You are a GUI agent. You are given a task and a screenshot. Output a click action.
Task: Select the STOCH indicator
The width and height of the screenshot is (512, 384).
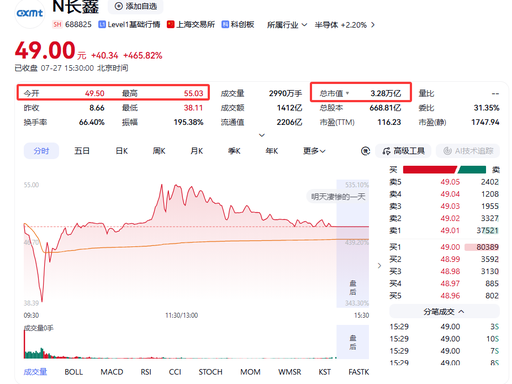(210, 372)
